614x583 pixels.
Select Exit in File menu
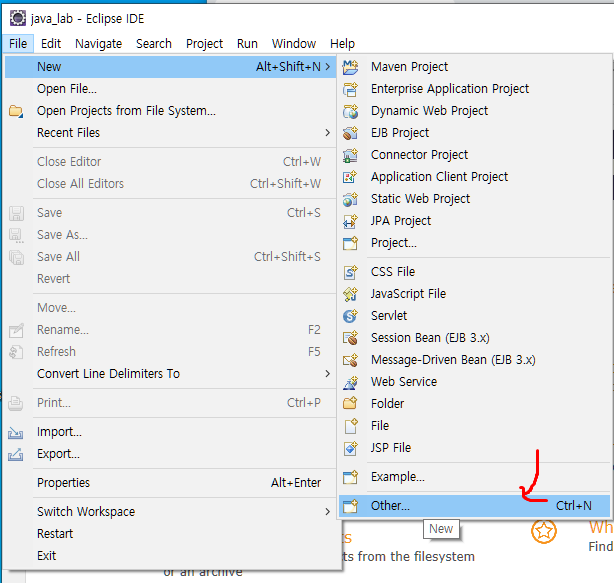(171, 556)
